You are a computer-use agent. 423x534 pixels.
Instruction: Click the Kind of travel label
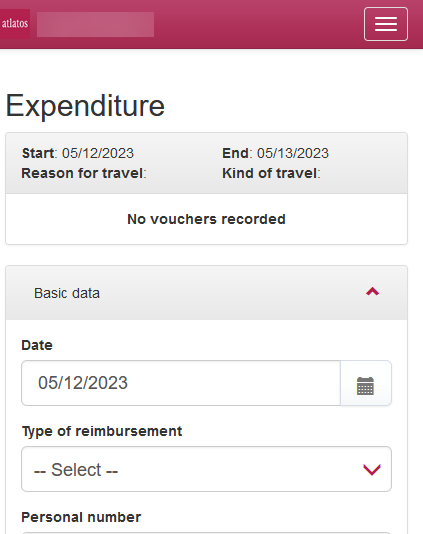[271, 173]
